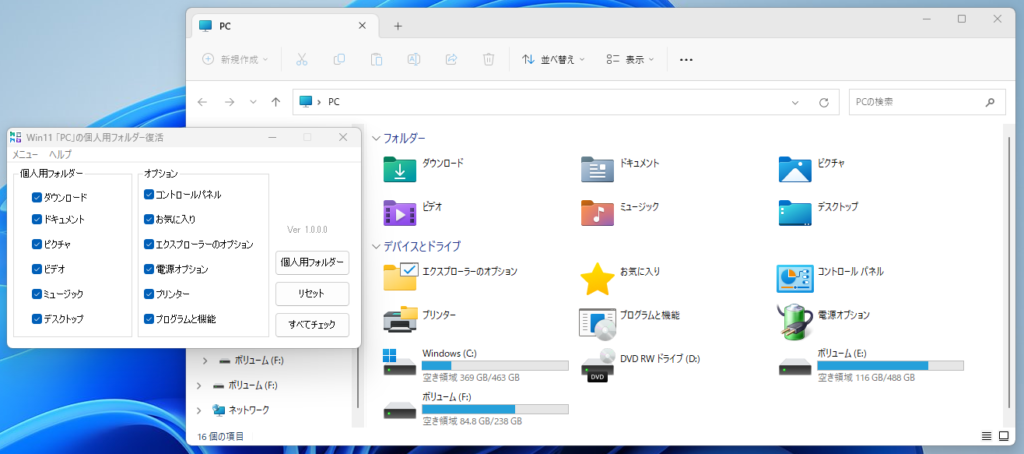
Task: Toggle the プリンター option checkbox
Action: coord(149,294)
